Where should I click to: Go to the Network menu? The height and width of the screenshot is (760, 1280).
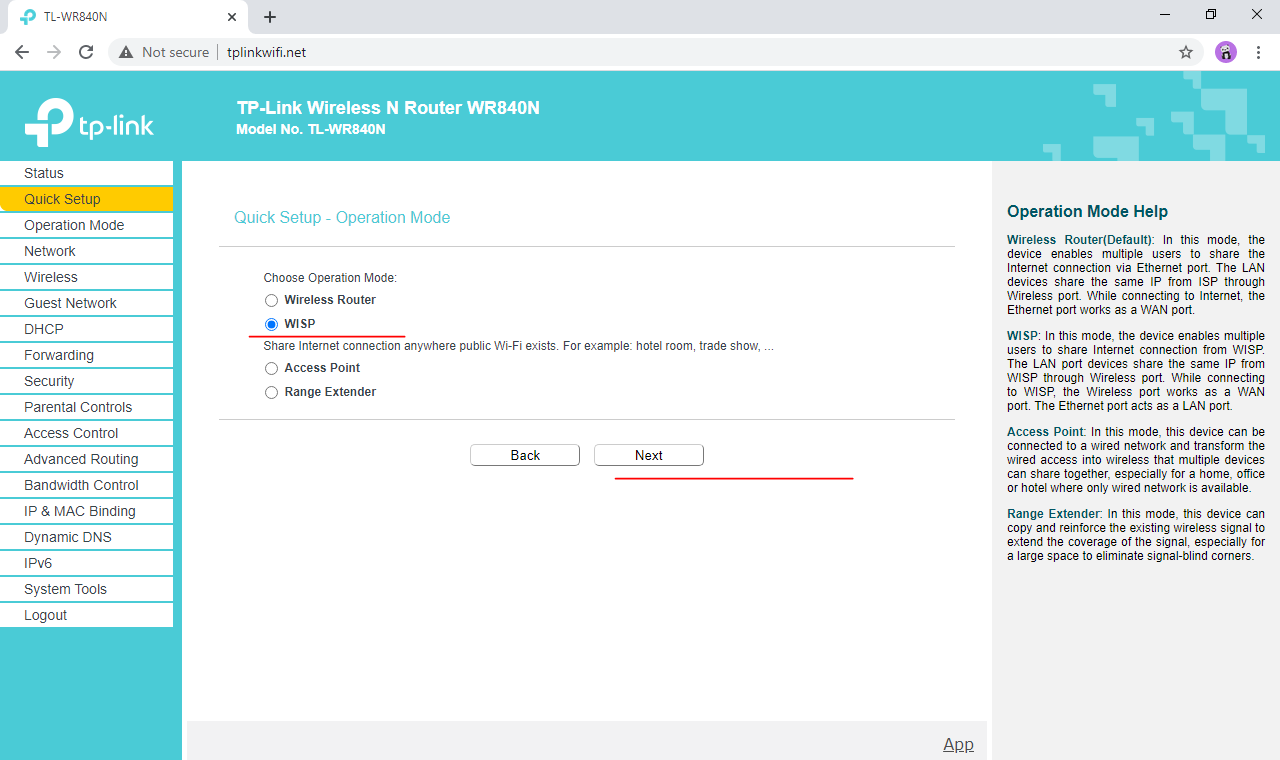86,251
